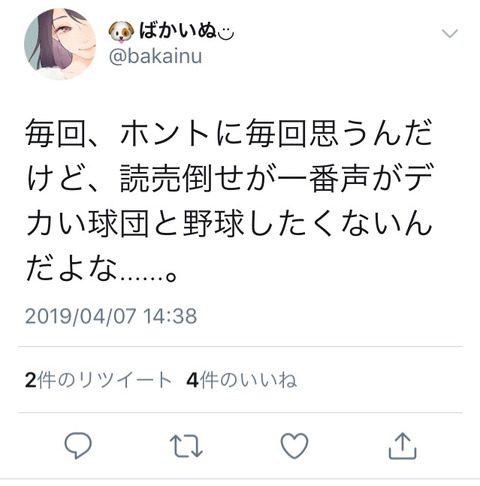Open the profile avatar picture
Image resolution: width=480 pixels, height=486 pixels.
60,44
